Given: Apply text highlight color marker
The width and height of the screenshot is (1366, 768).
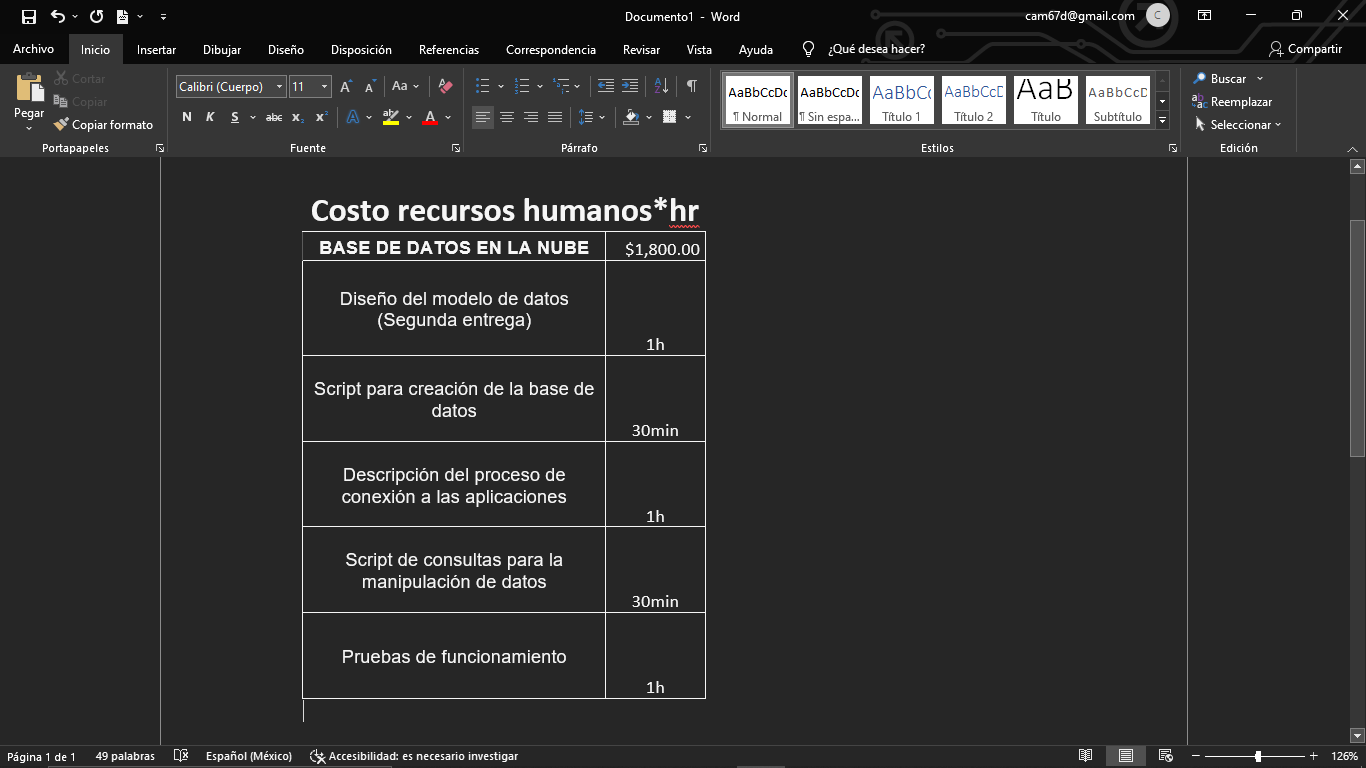Looking at the screenshot, I should point(390,117).
